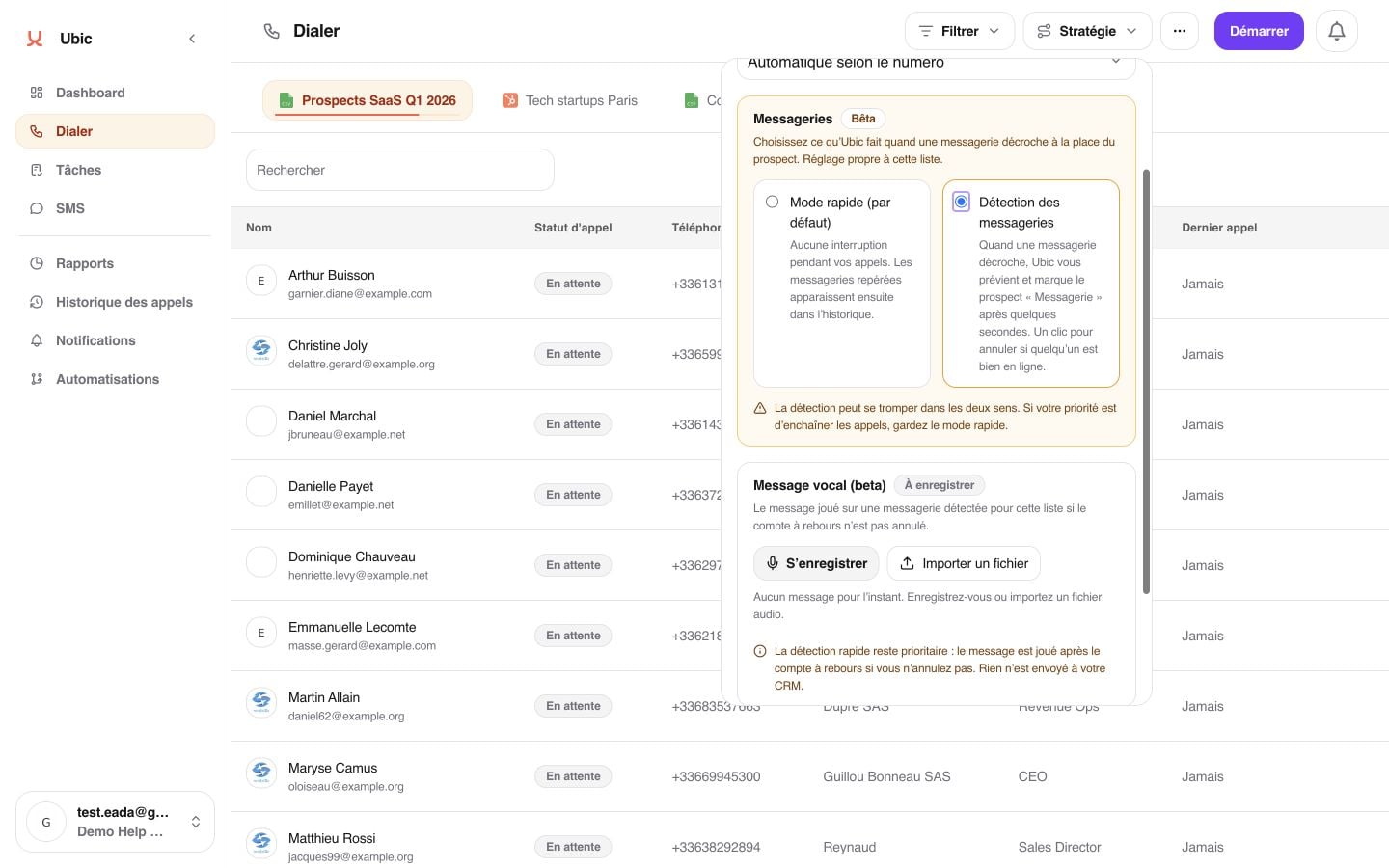Go to SMS in the sidebar
1389x868 pixels.
(115, 208)
